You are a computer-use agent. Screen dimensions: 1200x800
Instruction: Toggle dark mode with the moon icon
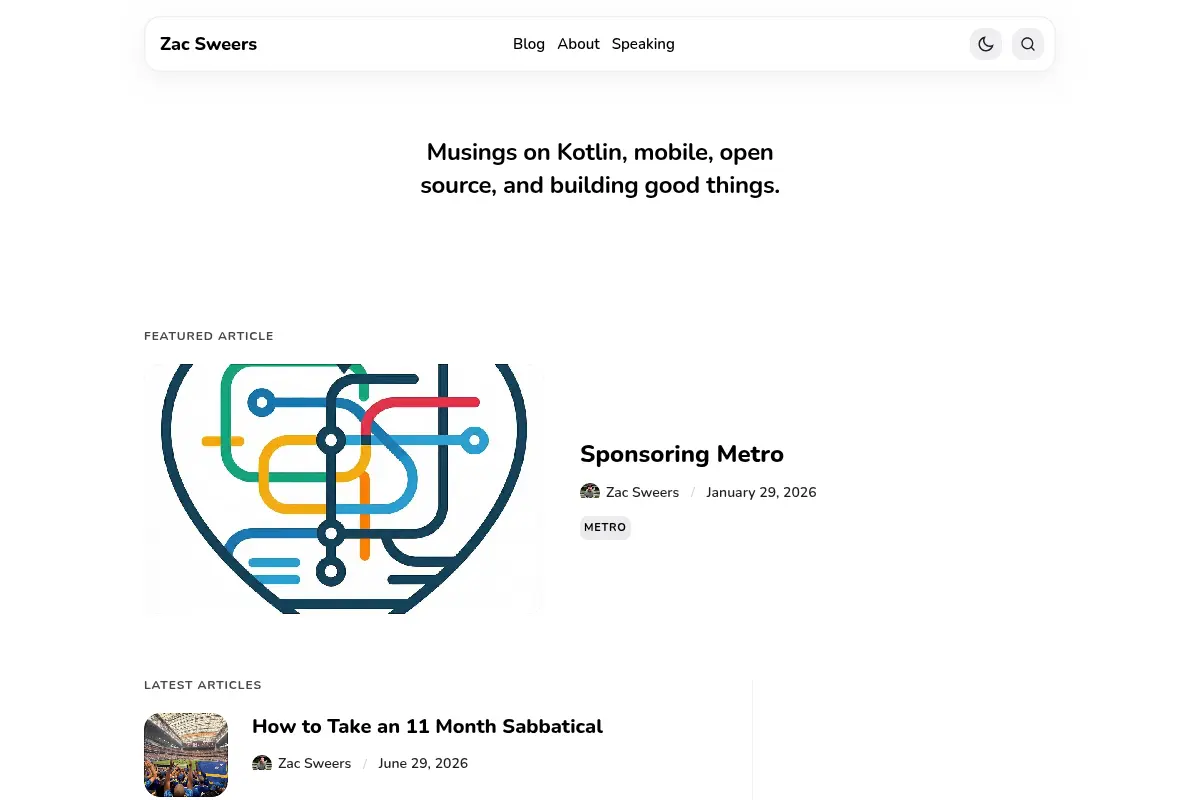(986, 44)
